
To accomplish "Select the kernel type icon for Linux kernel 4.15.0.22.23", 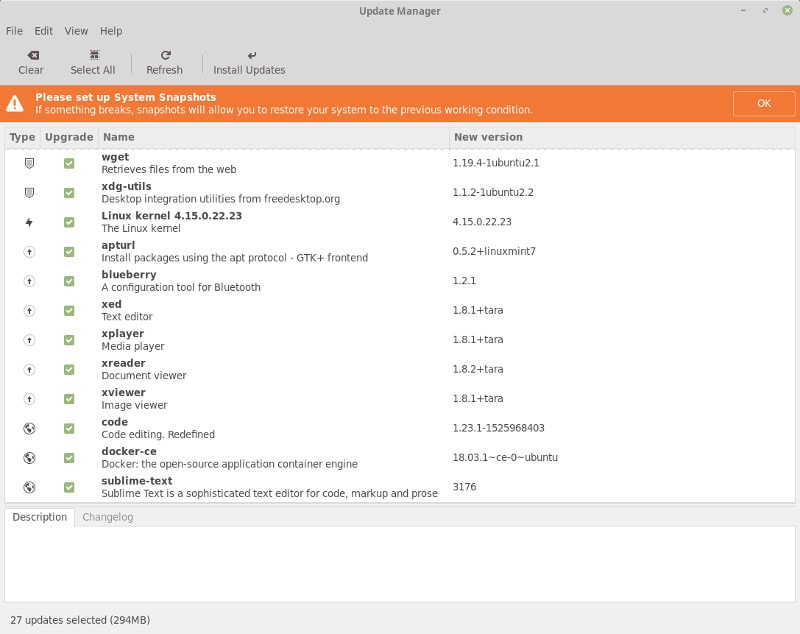I will coord(29,221).
